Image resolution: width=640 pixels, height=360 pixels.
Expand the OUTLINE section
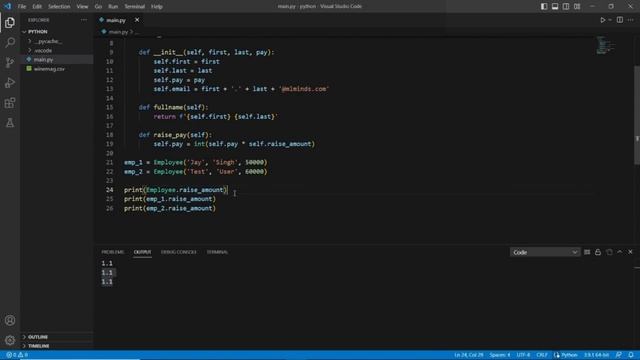click(x=38, y=337)
